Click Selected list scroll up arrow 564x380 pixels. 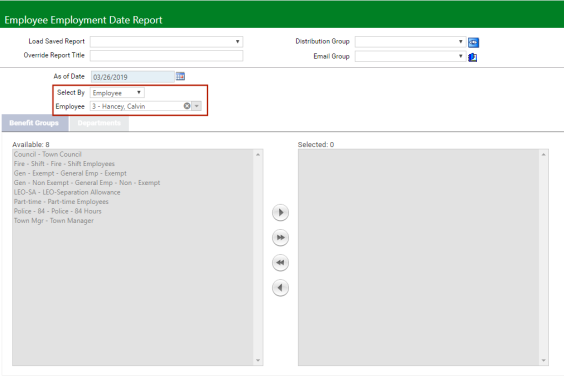(x=543, y=154)
